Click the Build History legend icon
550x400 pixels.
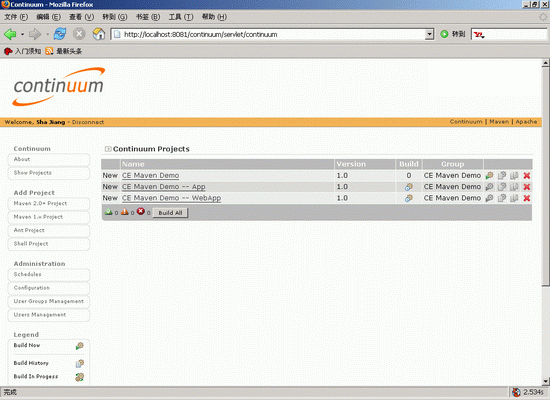click(80, 364)
